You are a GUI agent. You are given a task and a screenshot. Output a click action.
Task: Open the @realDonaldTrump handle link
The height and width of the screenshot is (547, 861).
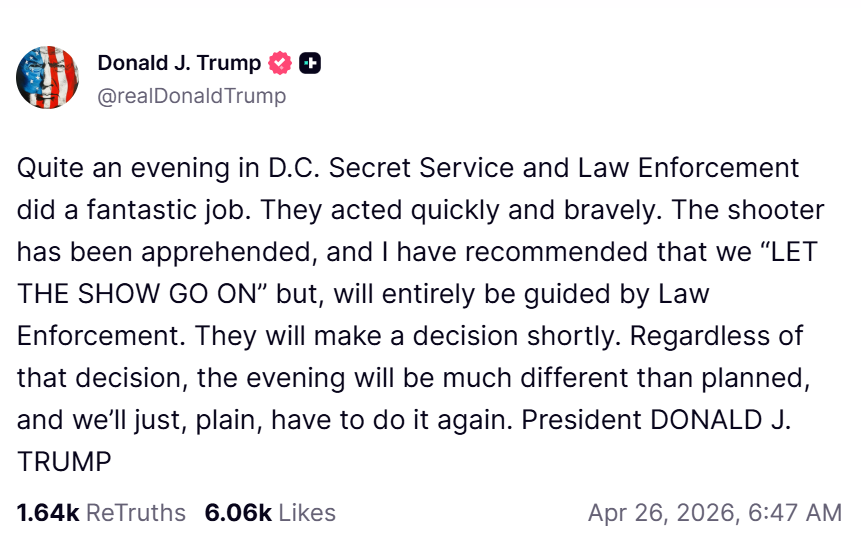click(x=192, y=96)
